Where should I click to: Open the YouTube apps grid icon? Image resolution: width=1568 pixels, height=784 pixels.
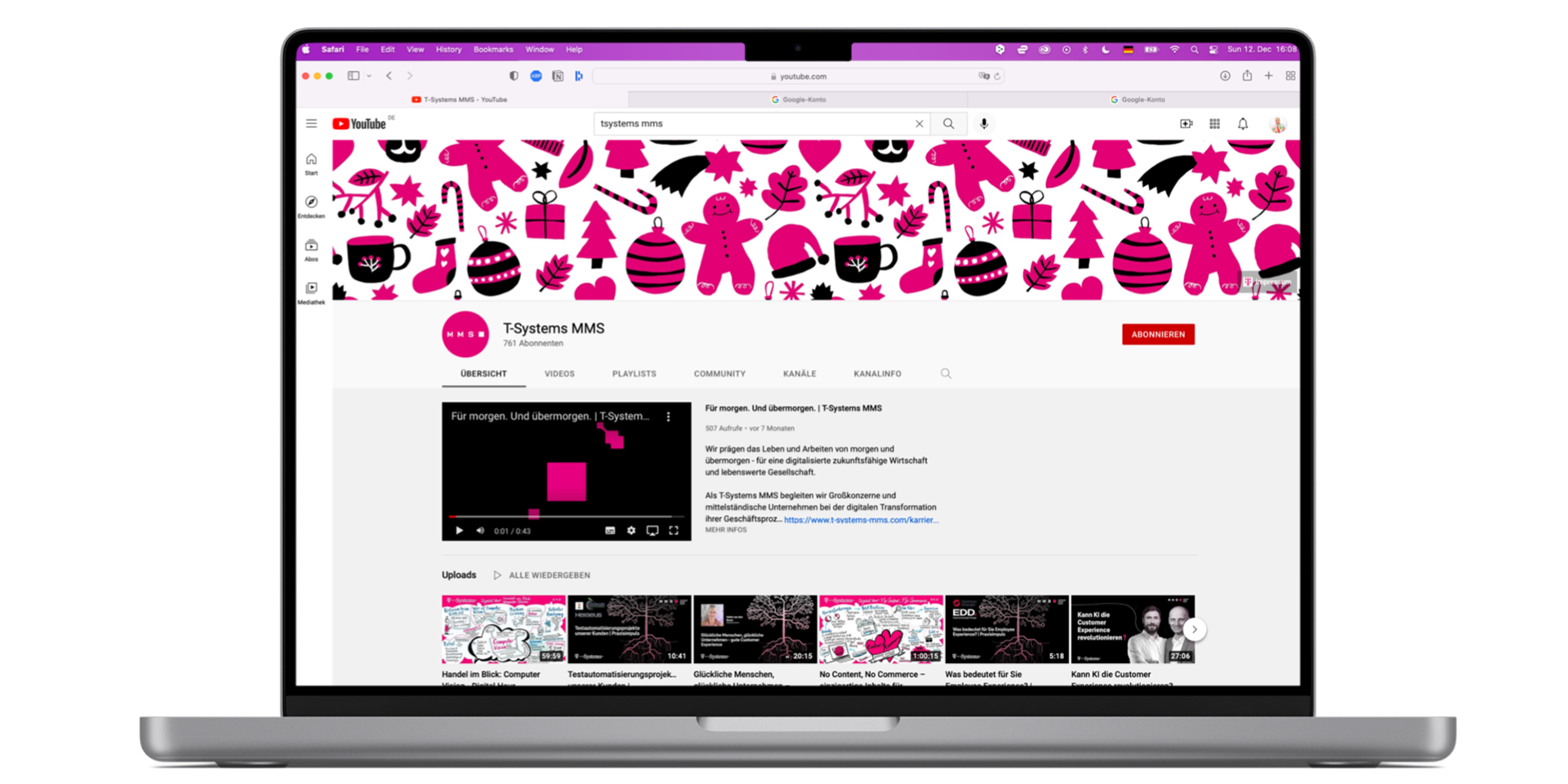click(1214, 124)
